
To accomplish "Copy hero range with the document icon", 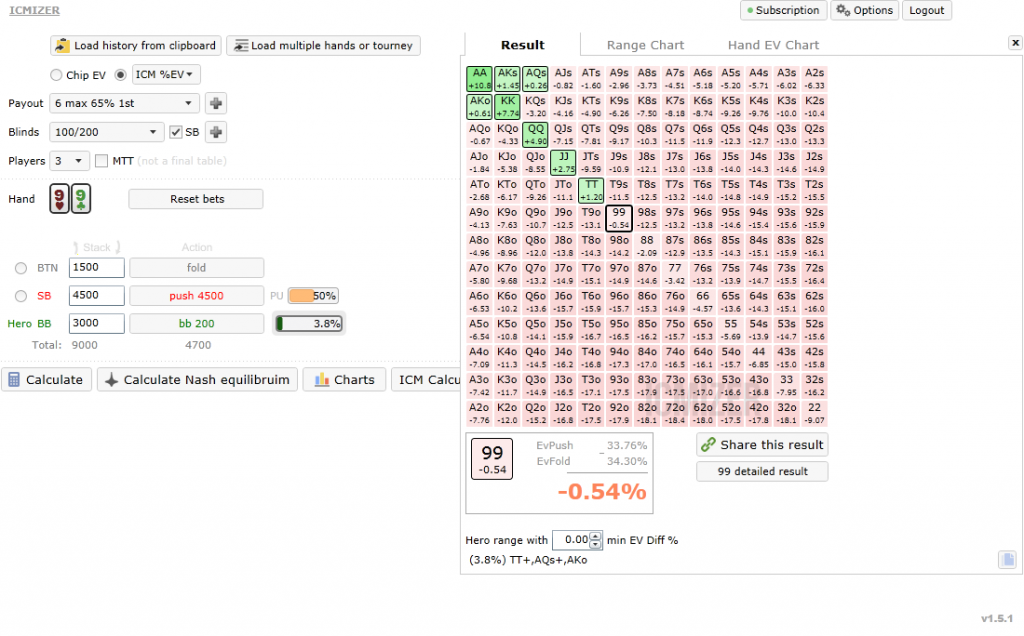I will click(1008, 560).
